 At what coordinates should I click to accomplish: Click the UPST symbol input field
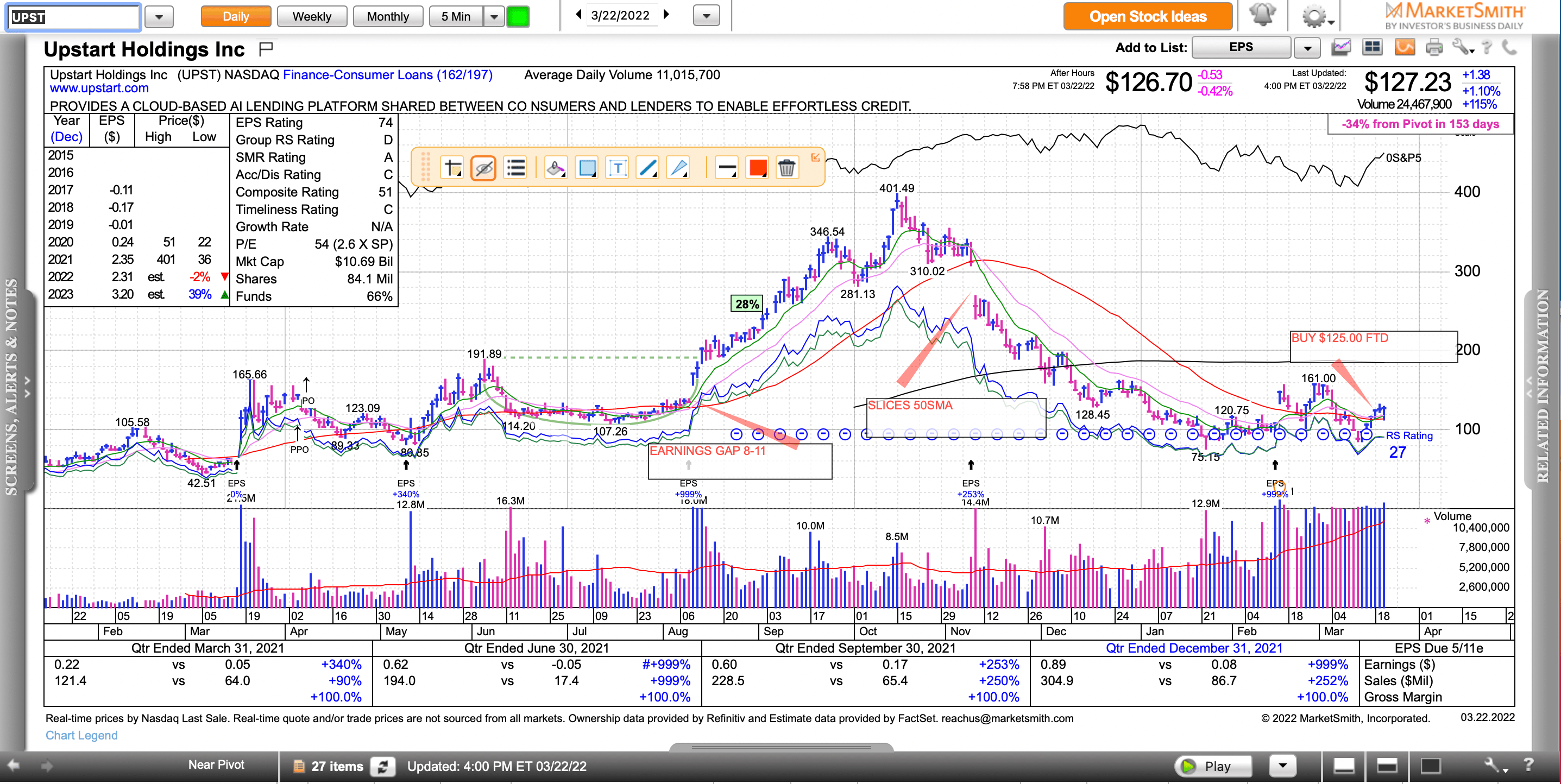pyautogui.click(x=73, y=17)
